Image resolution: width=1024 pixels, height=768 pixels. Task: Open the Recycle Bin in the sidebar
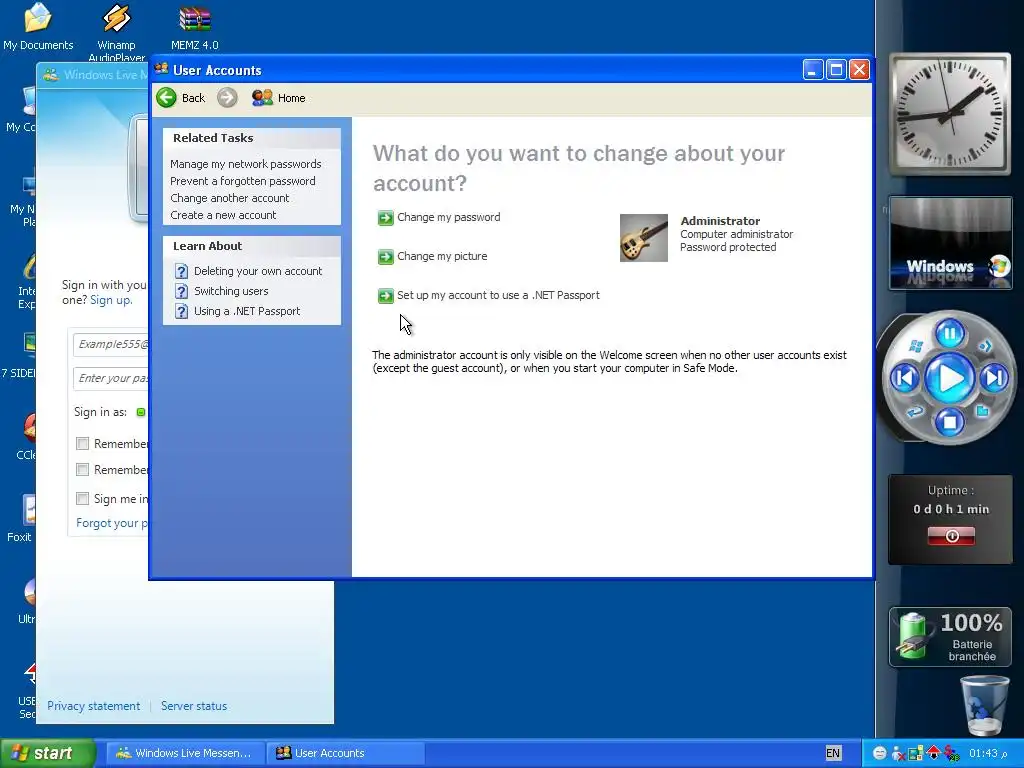(x=984, y=705)
